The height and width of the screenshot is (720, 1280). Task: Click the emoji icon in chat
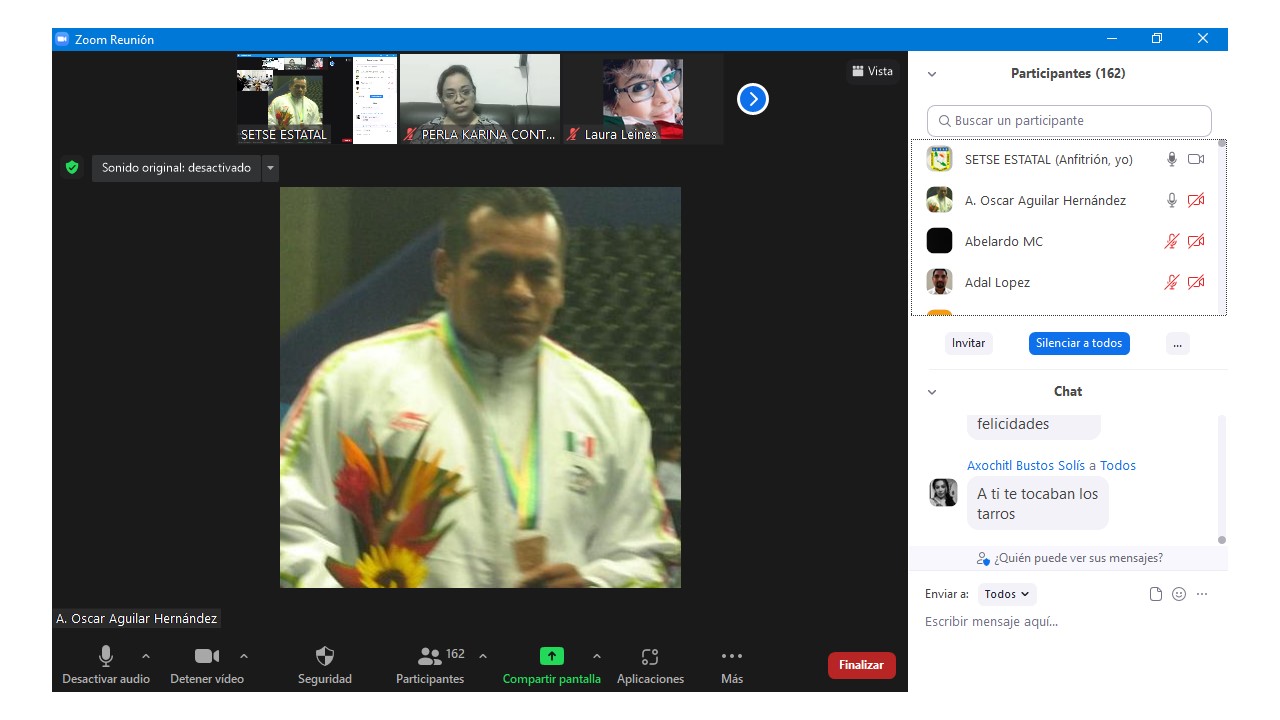[1179, 594]
